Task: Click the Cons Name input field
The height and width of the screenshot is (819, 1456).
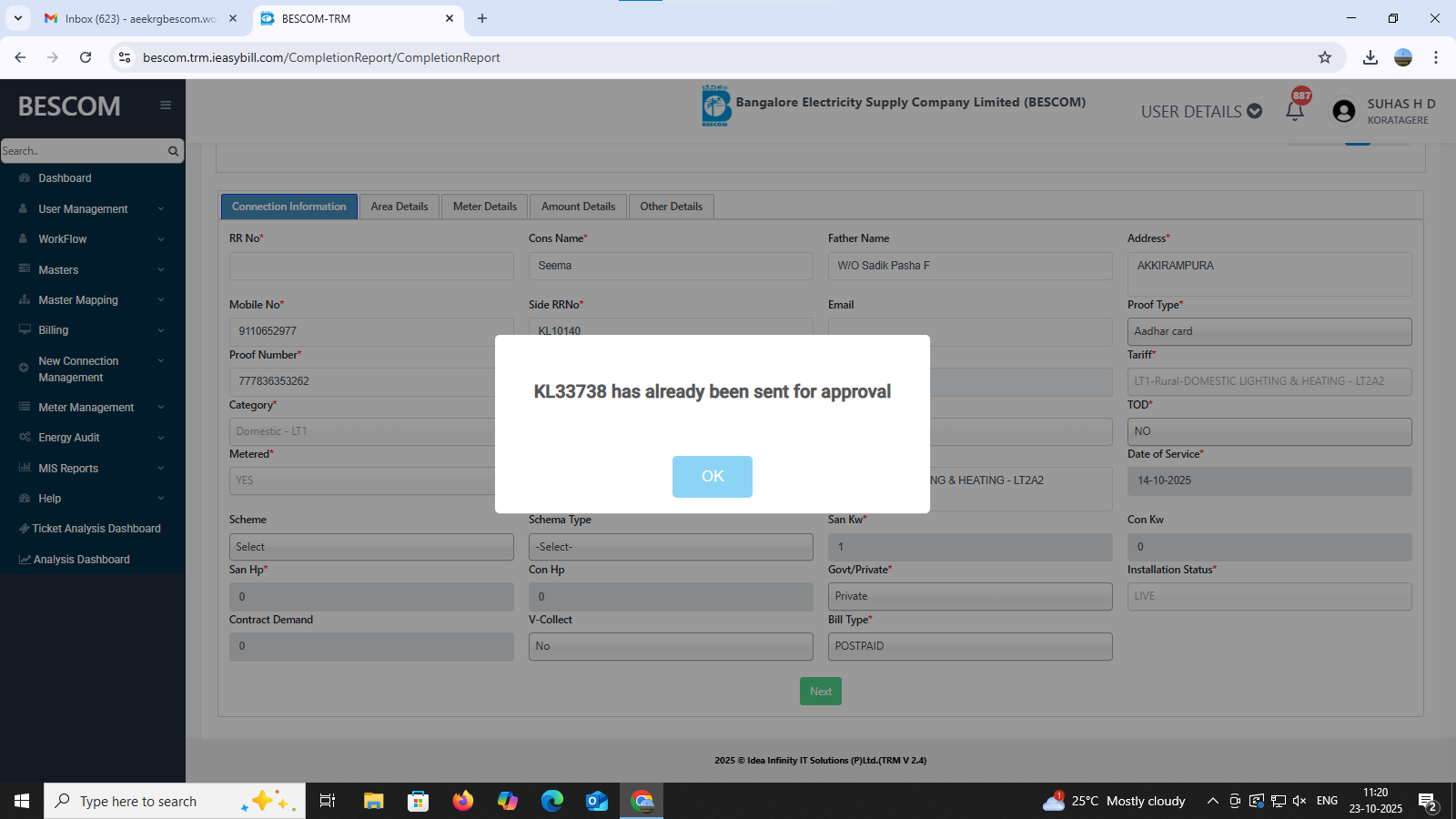Action: (671, 266)
